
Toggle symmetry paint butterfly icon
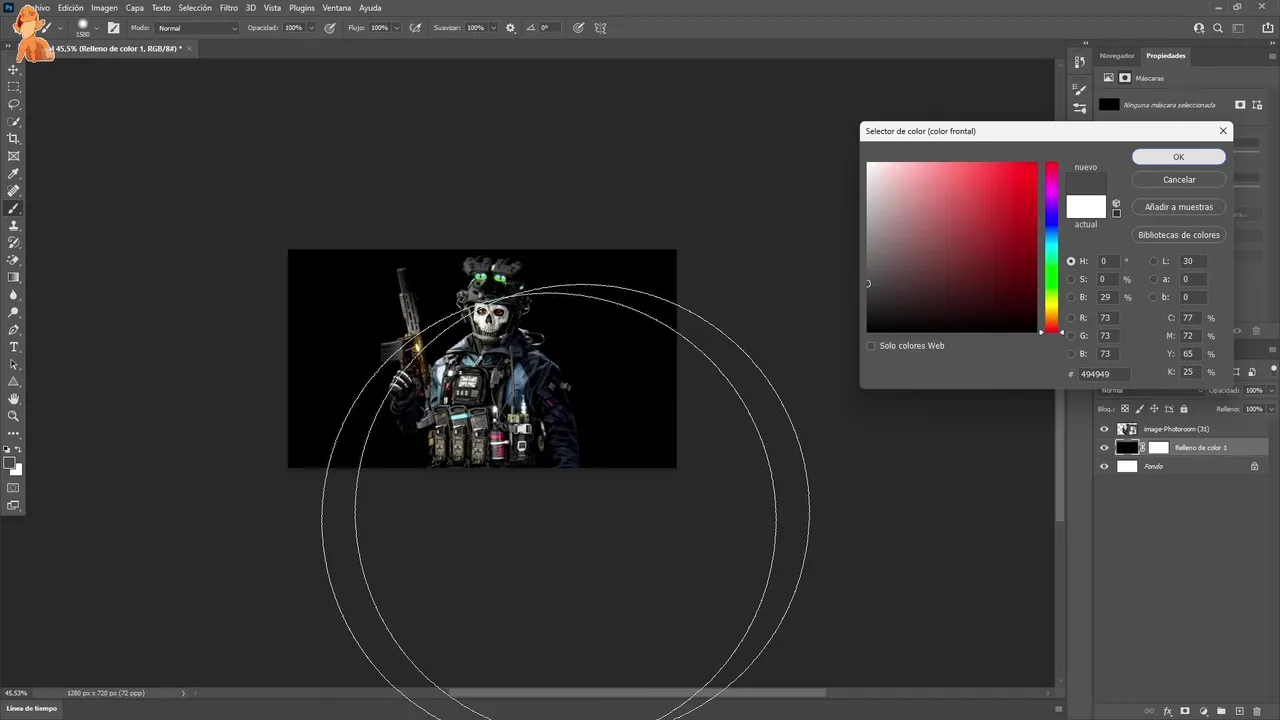(x=600, y=28)
